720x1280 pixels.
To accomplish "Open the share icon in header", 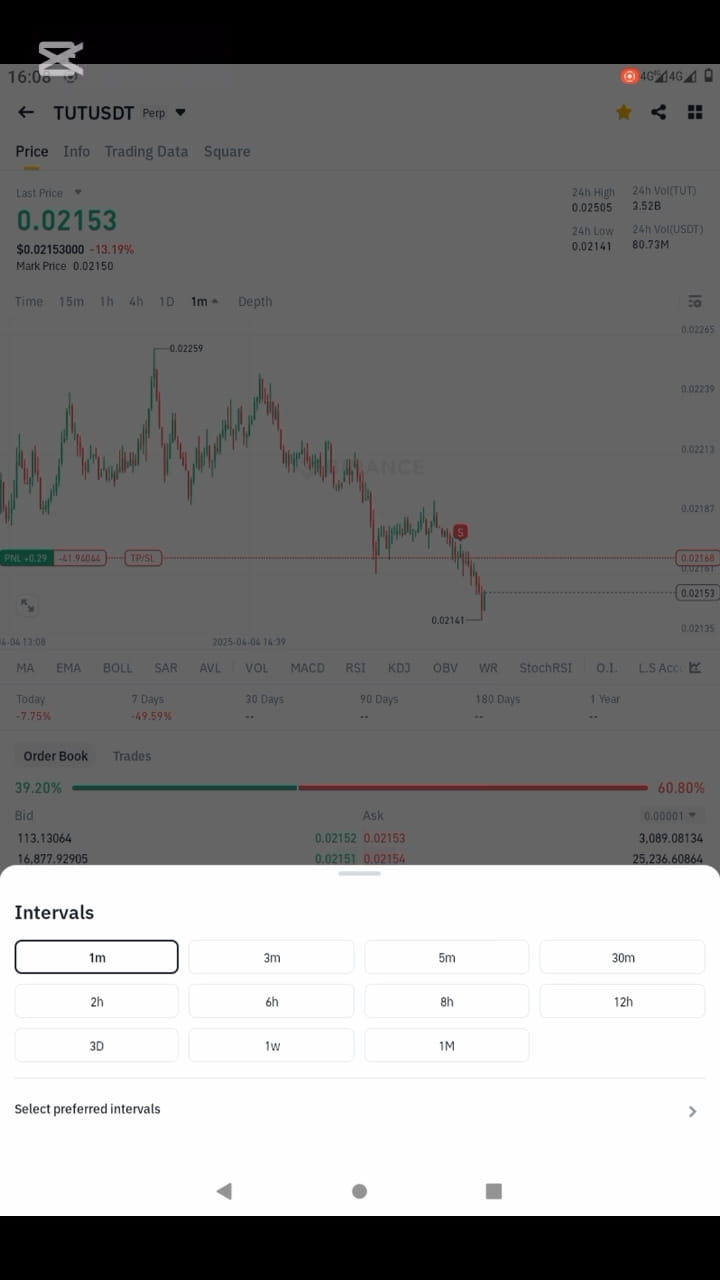I will pyautogui.click(x=658, y=112).
